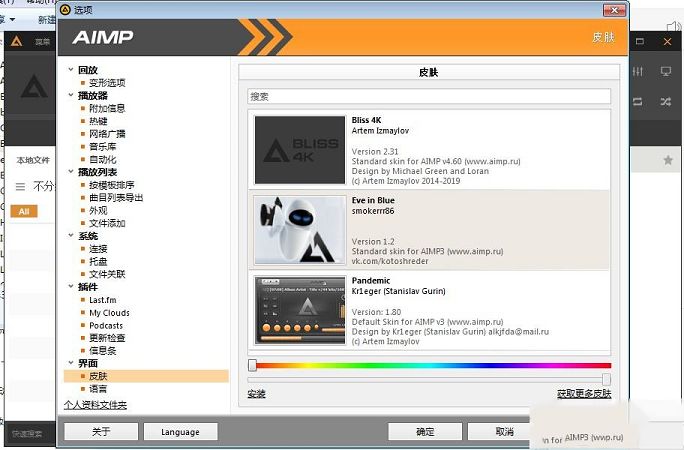The width and height of the screenshot is (684, 450).
Task: Click the 取消 cancel button
Action: tap(505, 432)
